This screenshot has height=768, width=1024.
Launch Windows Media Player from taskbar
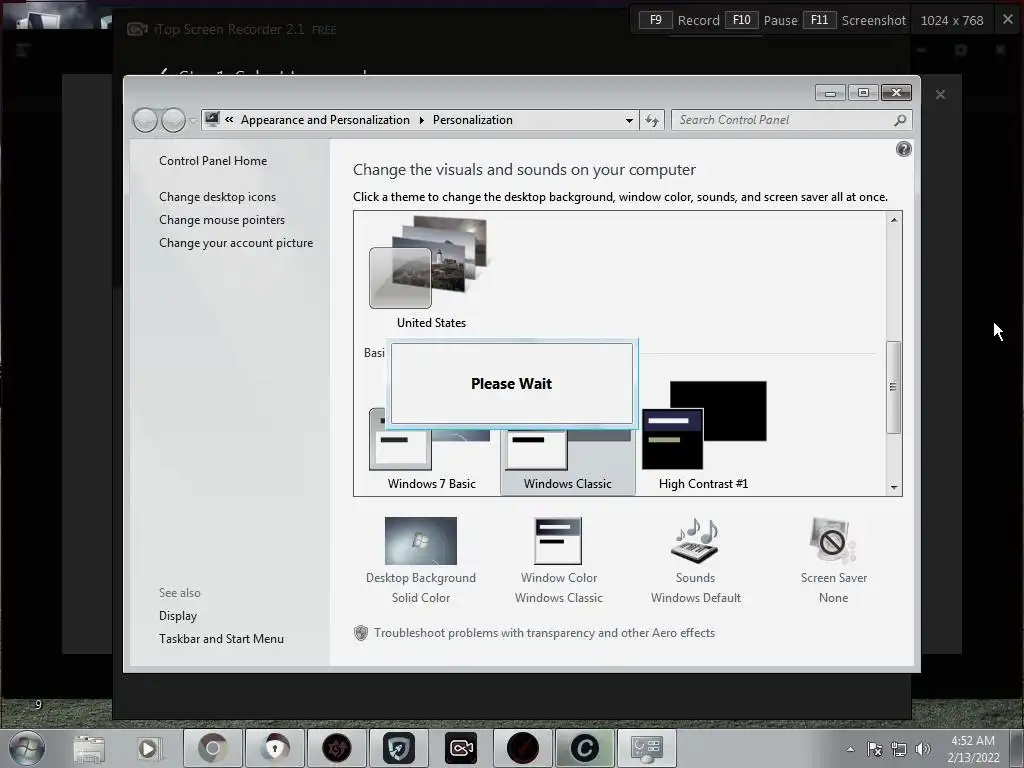coord(148,748)
